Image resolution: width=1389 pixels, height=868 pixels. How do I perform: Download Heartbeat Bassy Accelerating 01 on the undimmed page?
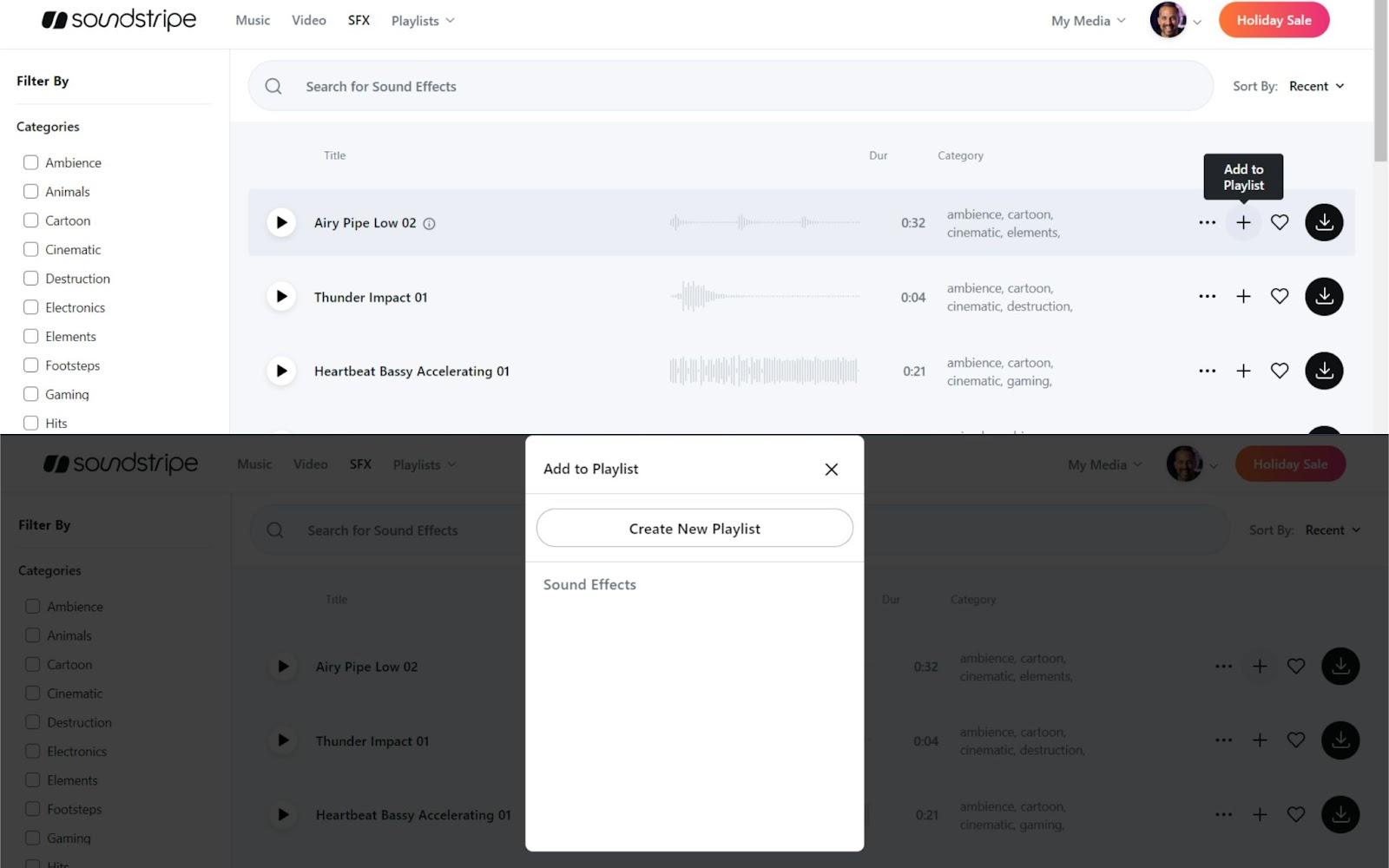pyautogui.click(x=1324, y=371)
